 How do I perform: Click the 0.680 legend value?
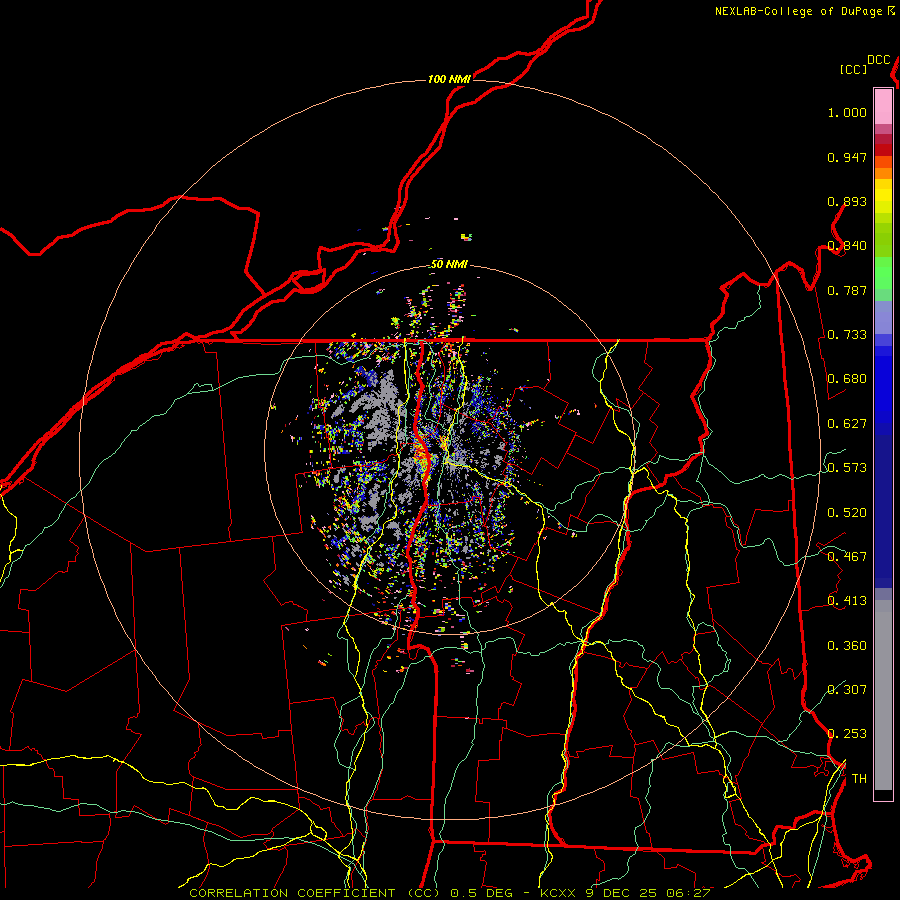(x=847, y=379)
